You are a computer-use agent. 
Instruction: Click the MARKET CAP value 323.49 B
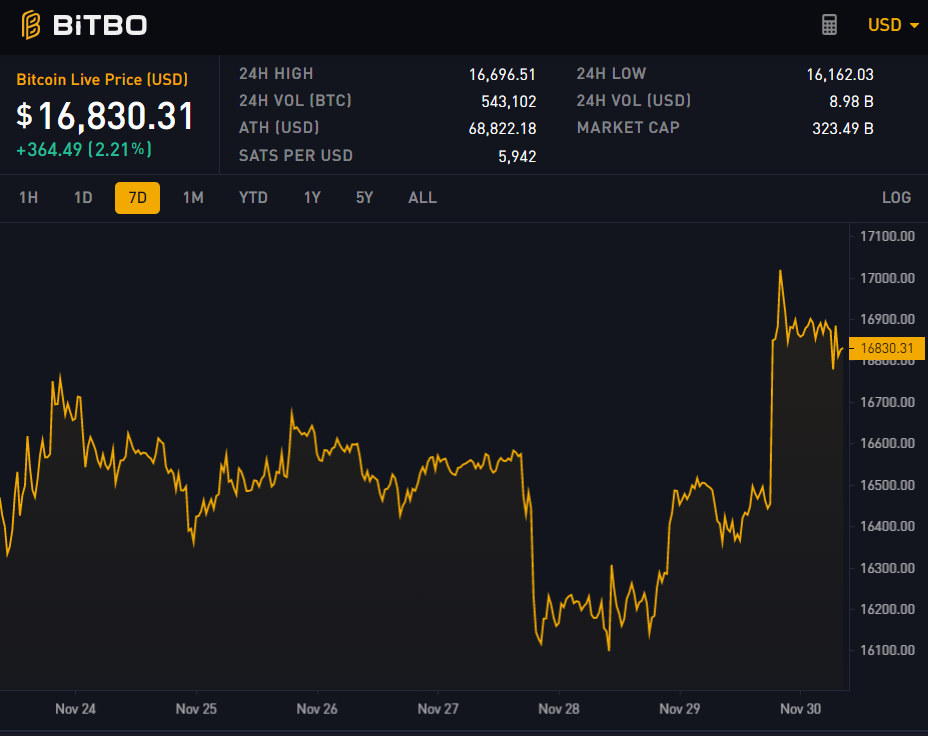coord(843,128)
